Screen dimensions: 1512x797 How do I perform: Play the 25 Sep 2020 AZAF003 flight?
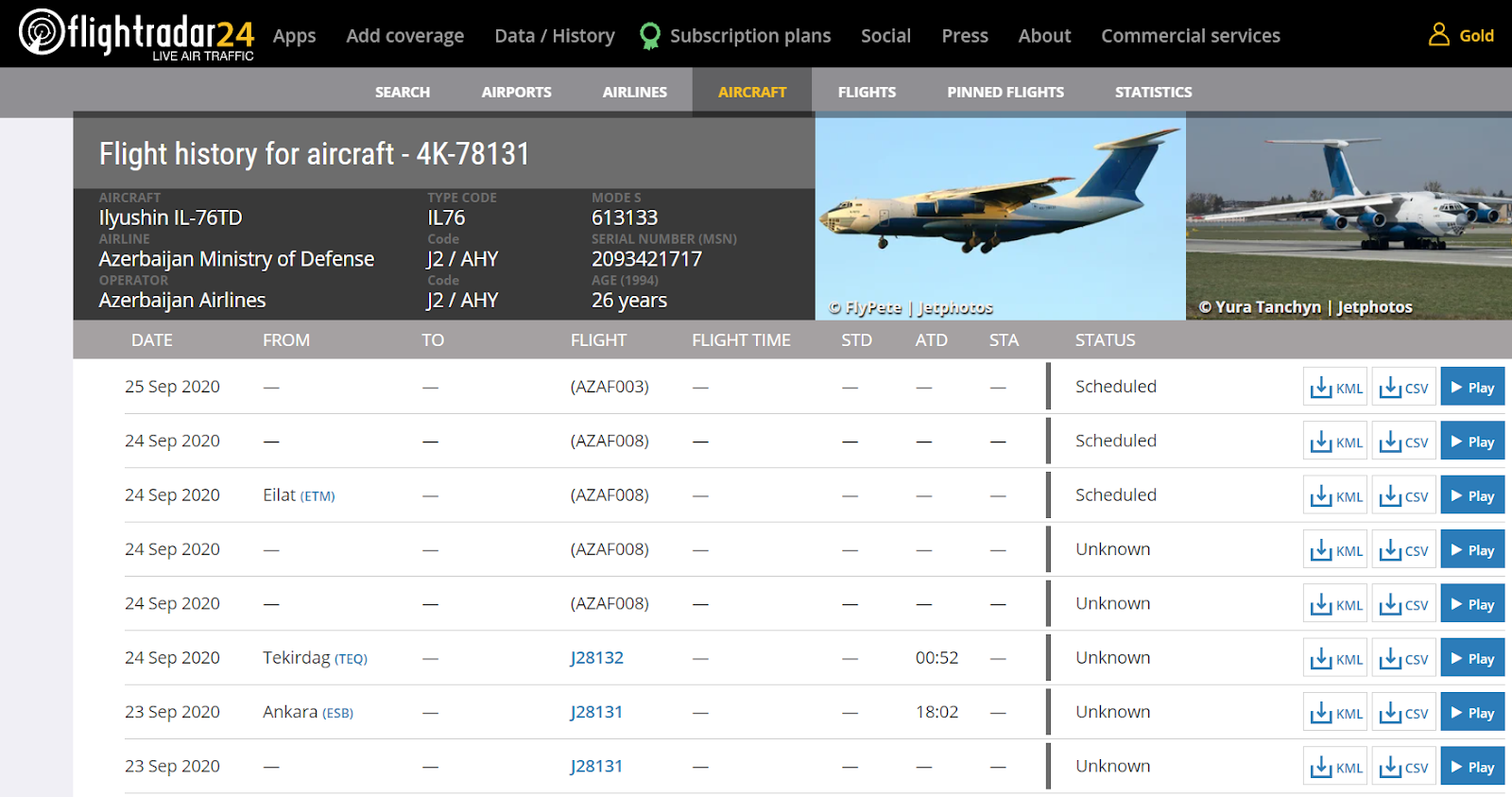[x=1472, y=387]
